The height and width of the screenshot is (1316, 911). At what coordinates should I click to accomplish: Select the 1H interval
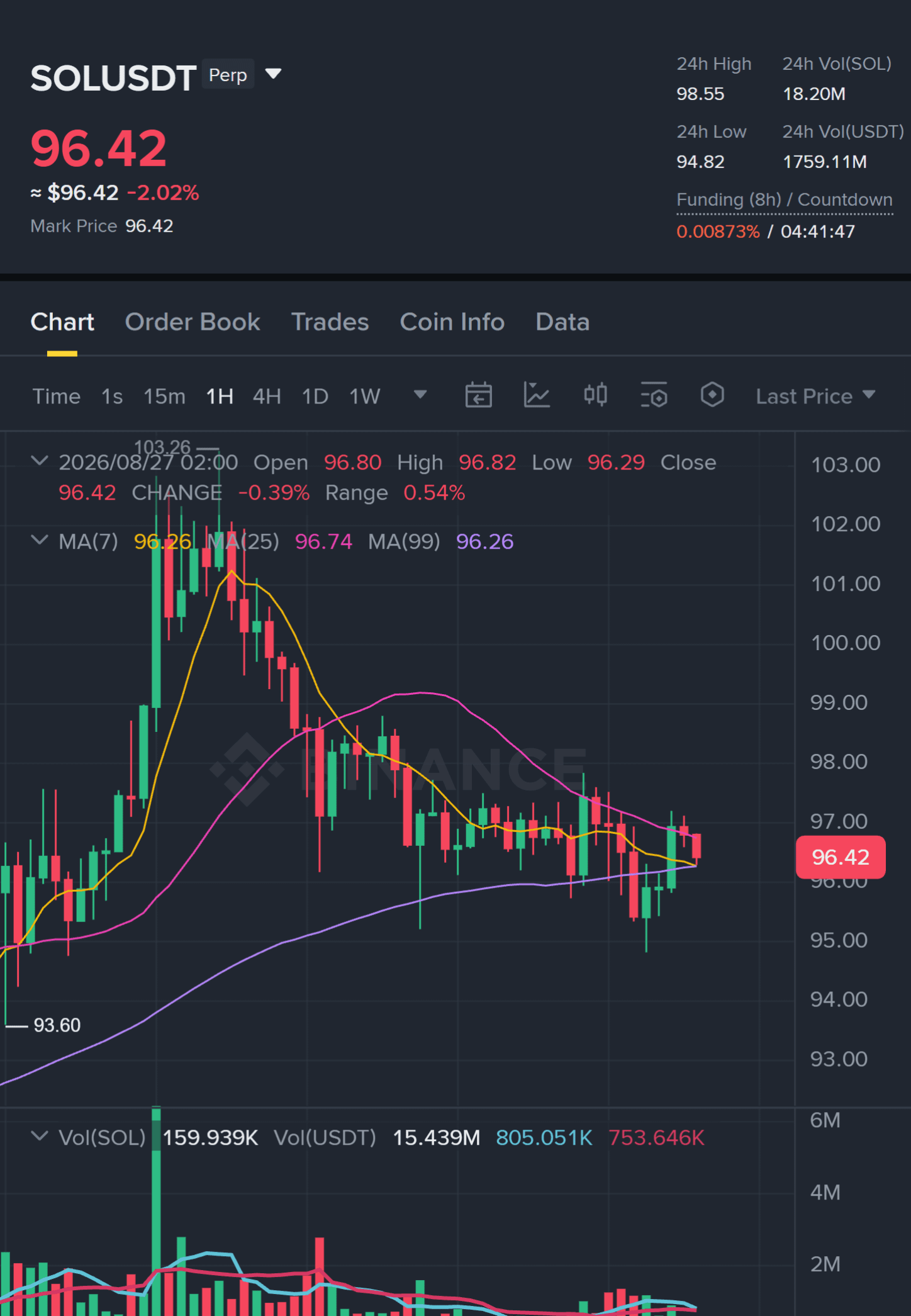pyautogui.click(x=220, y=396)
